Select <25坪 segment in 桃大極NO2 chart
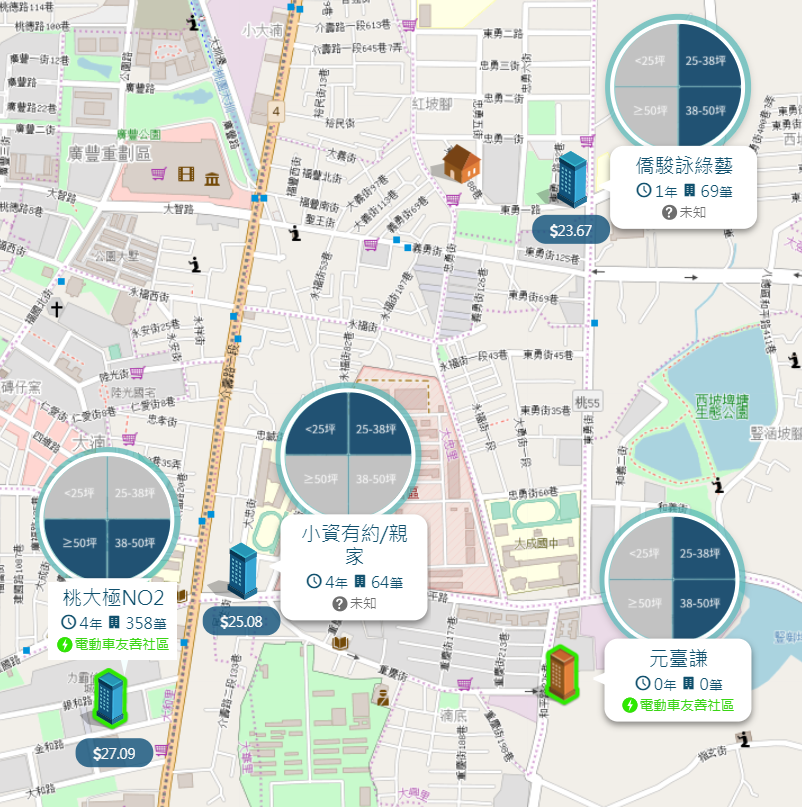The height and width of the screenshot is (807, 802). [77, 488]
